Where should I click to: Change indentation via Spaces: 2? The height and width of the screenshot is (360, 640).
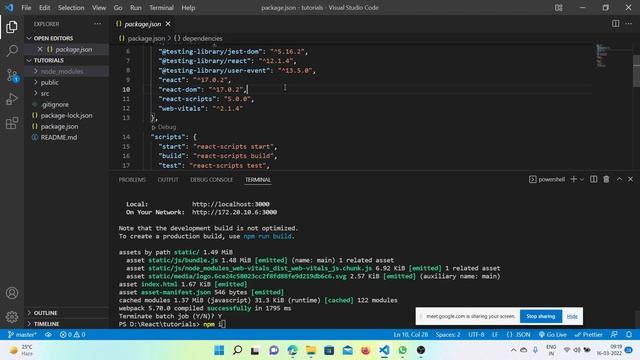448,334
